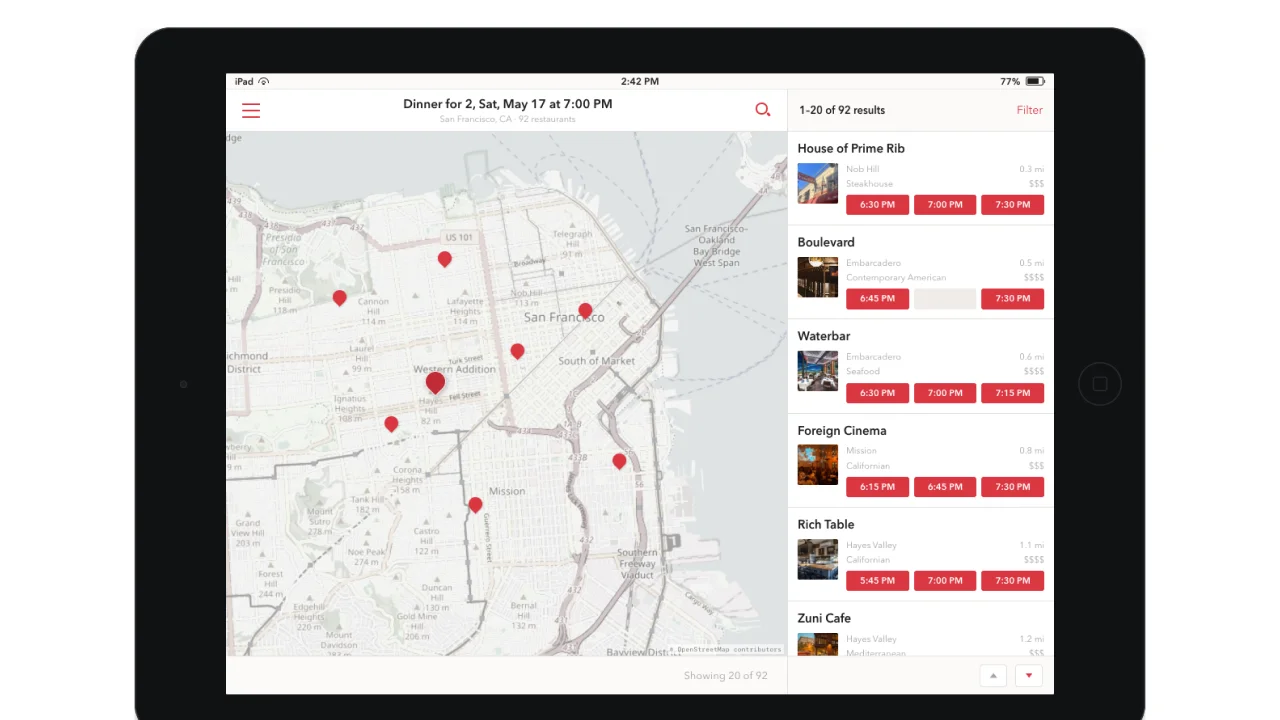
Task: Open Waterbar restaurant thumbnail photo
Action: [x=818, y=371]
